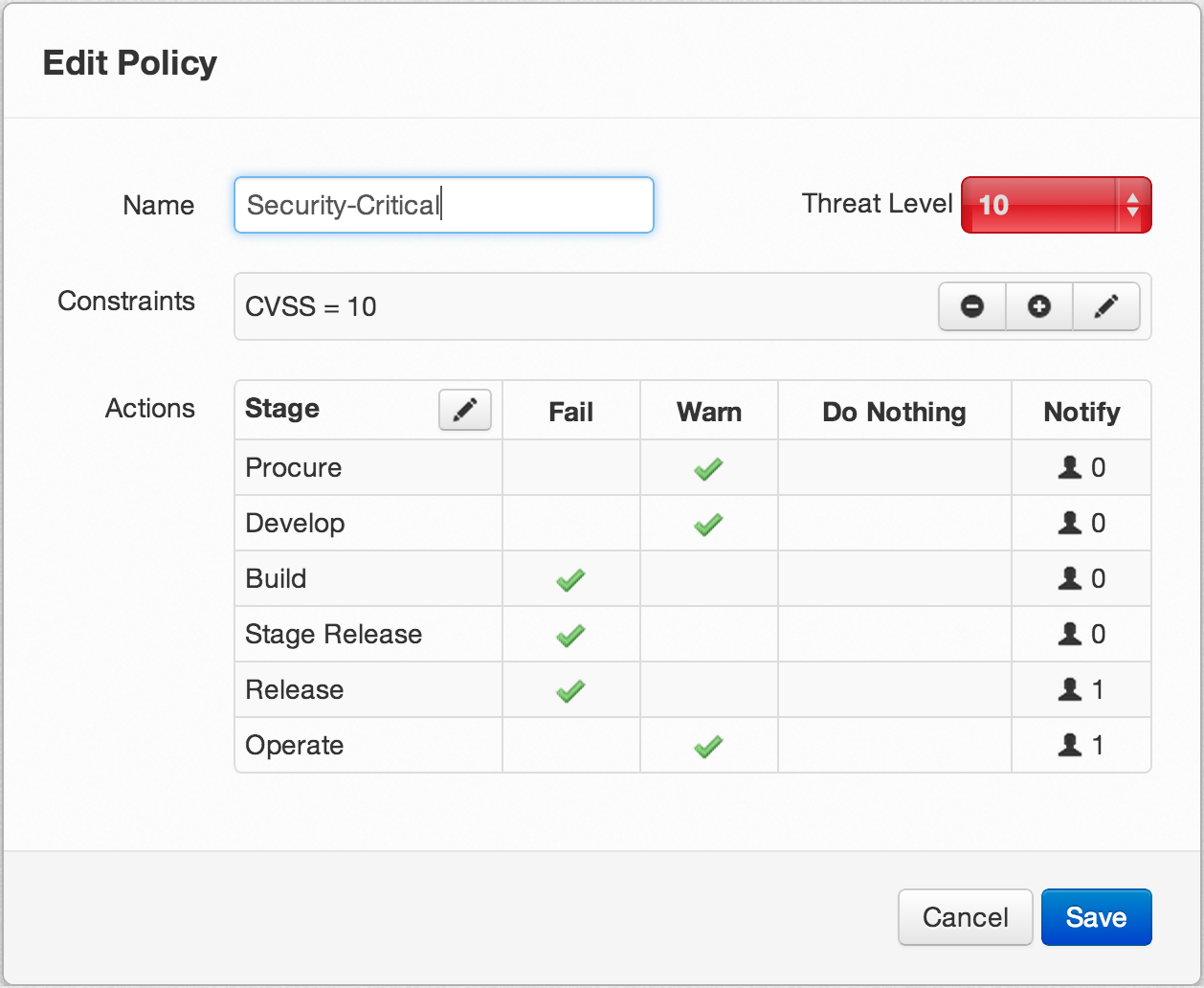Click the Build row notify person icon
This screenshot has width=1204, height=988.
point(1070,578)
